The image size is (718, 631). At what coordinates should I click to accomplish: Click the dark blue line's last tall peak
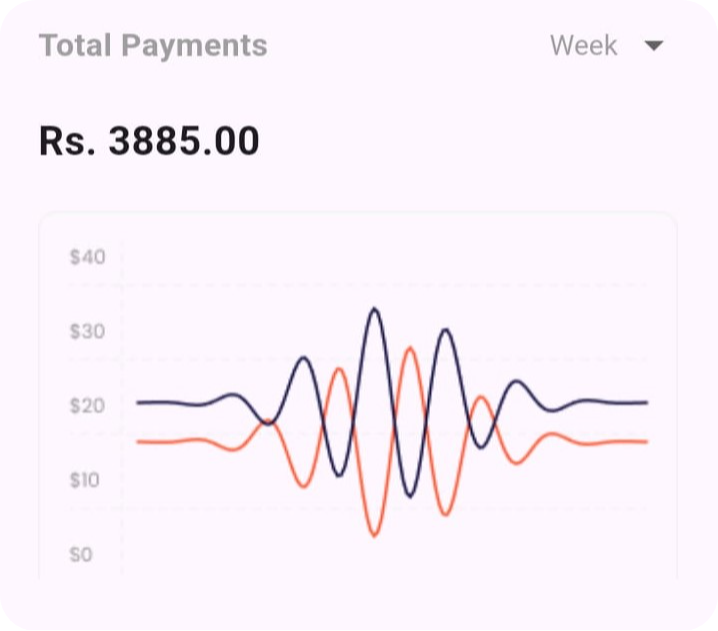(445, 330)
